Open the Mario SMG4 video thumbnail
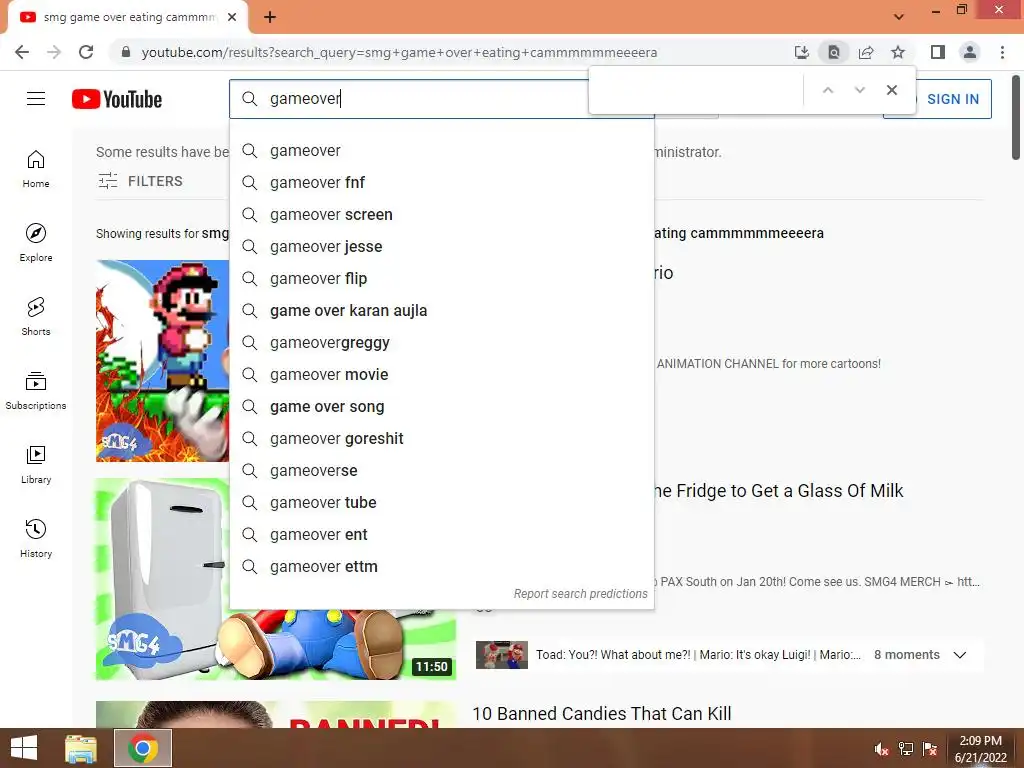1024x768 pixels. click(163, 361)
